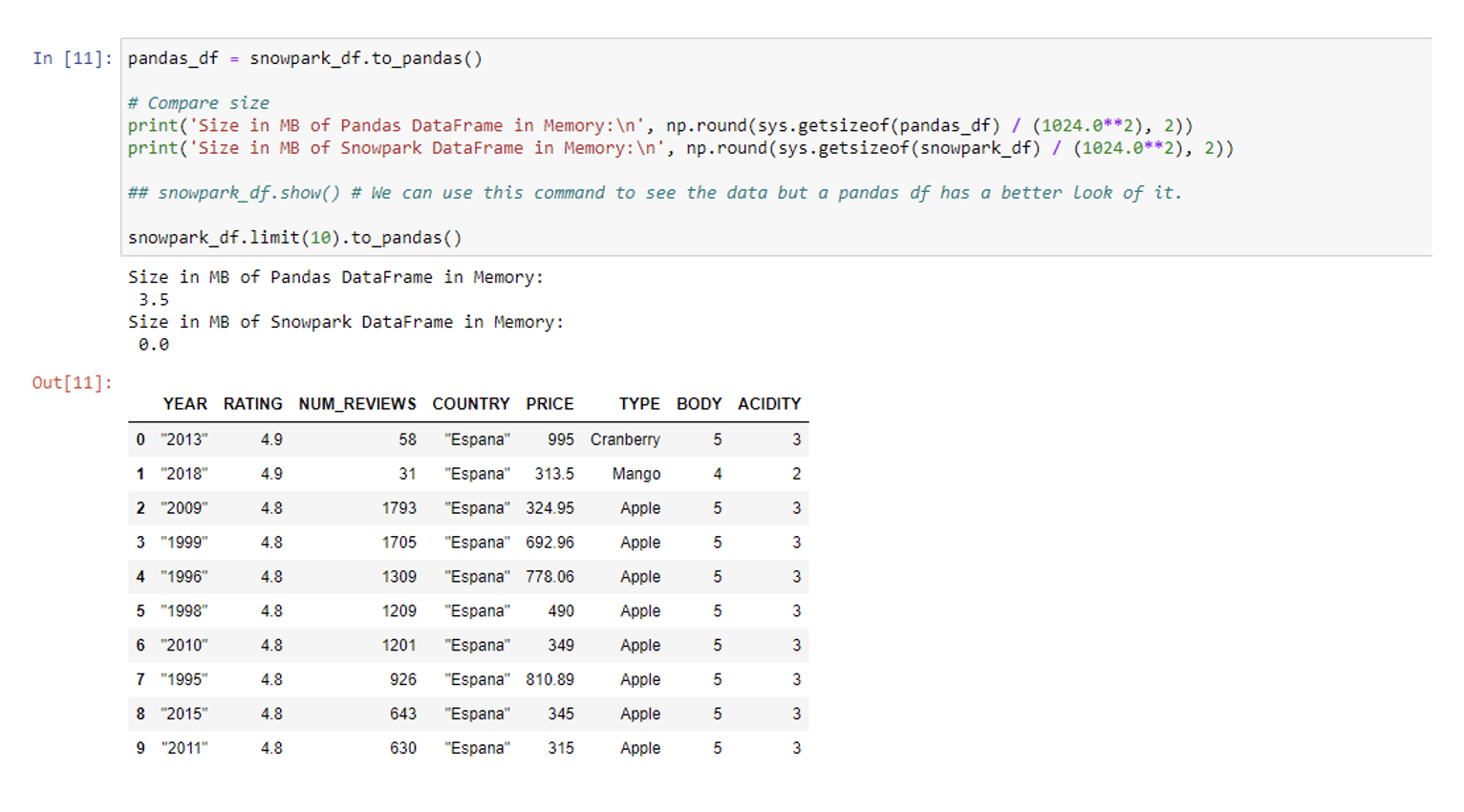Click 'Size in MB of Pandas DataFrame in Memory:' output

tap(335, 277)
